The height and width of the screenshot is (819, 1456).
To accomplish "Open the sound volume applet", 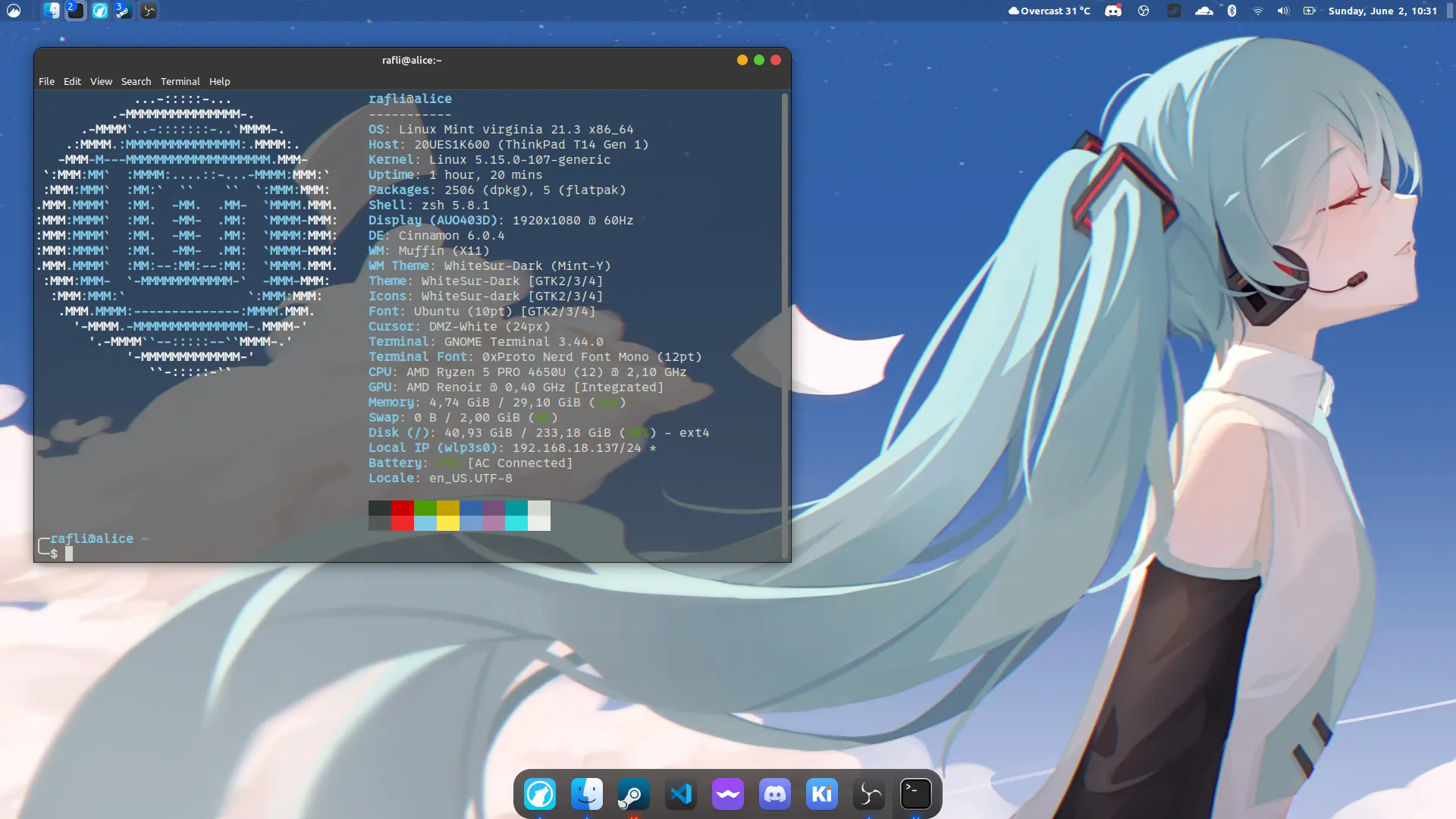I will pyautogui.click(x=1283, y=11).
